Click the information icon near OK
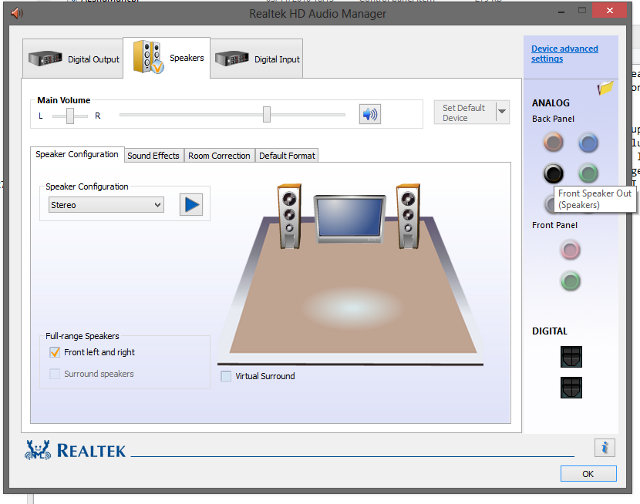640x504 pixels. tap(603, 447)
